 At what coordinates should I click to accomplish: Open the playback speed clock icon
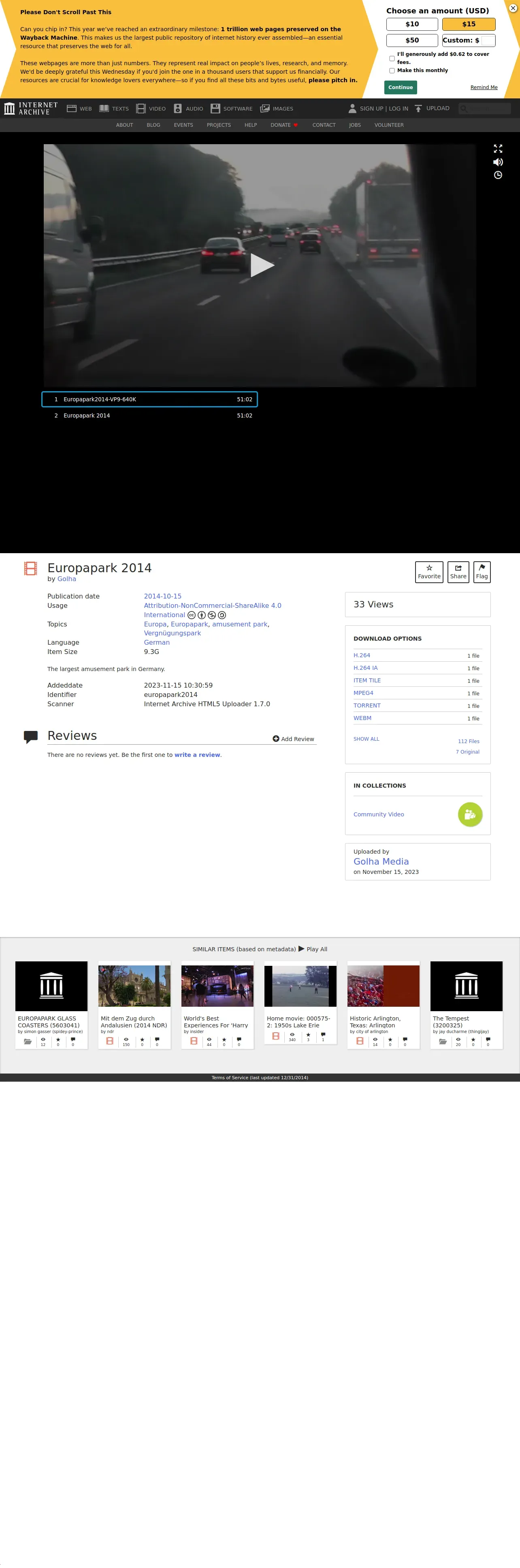(x=498, y=175)
